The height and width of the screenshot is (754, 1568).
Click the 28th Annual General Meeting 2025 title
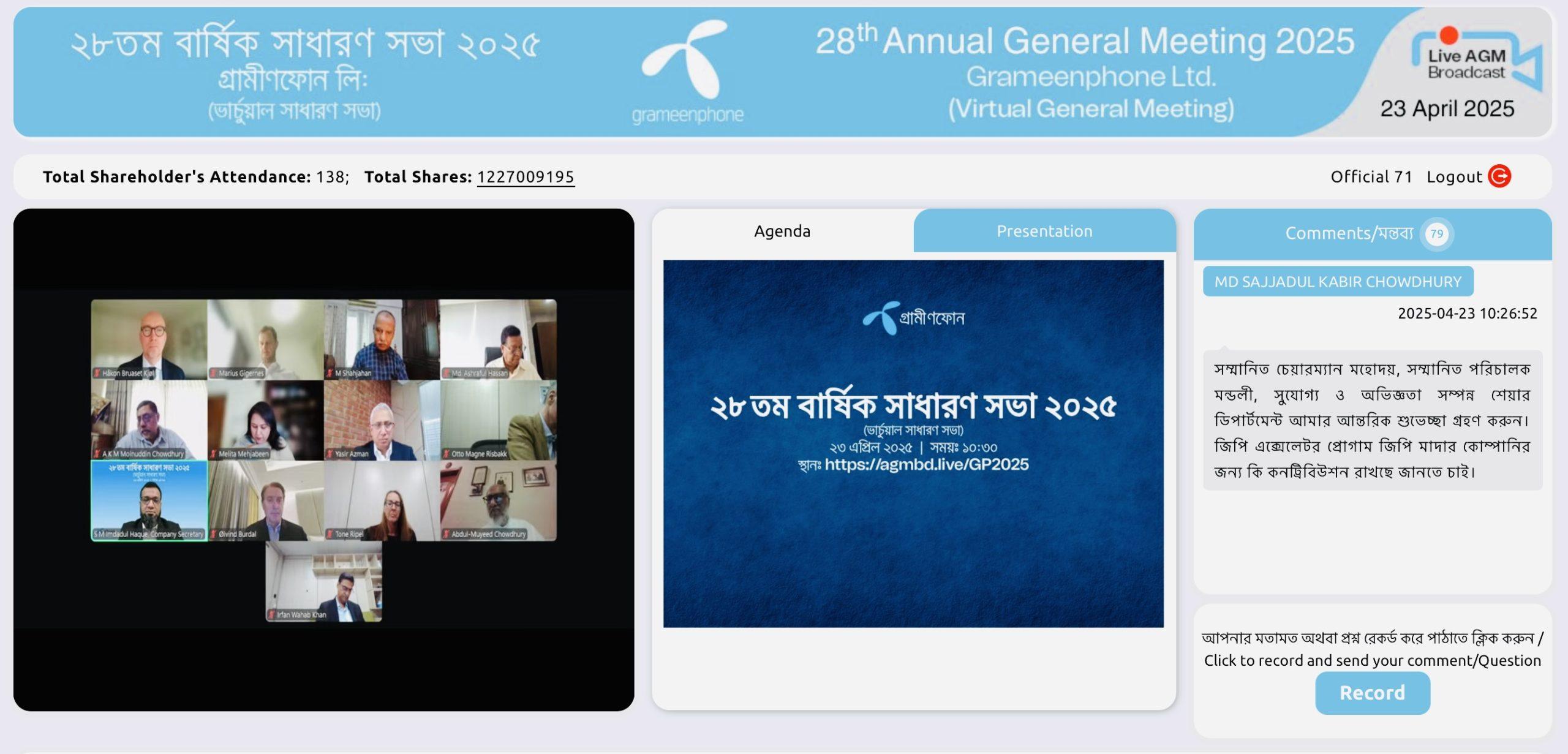(1084, 41)
